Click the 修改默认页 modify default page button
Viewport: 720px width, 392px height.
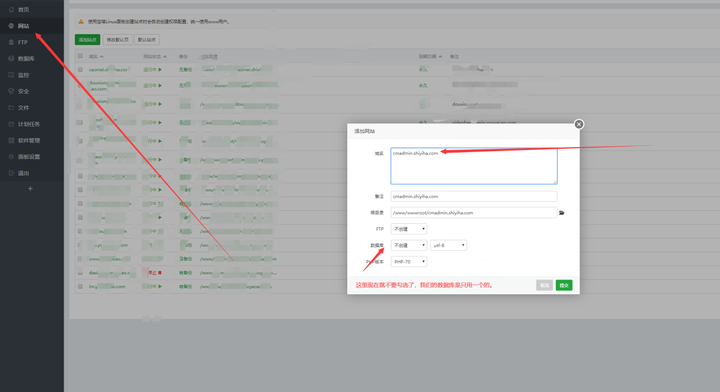pyautogui.click(x=118, y=39)
